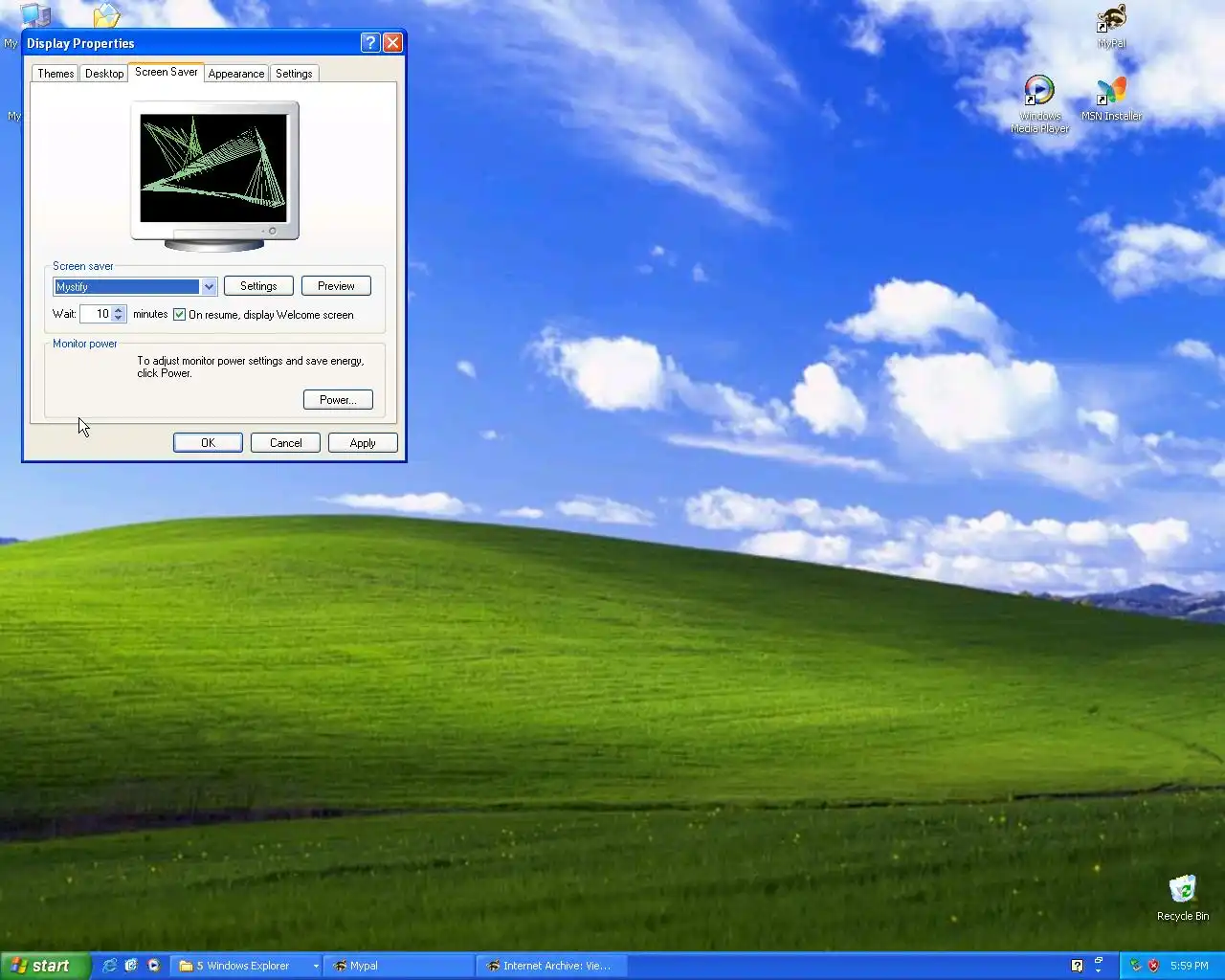
Task: Apply the screen saver changes
Action: [x=363, y=443]
